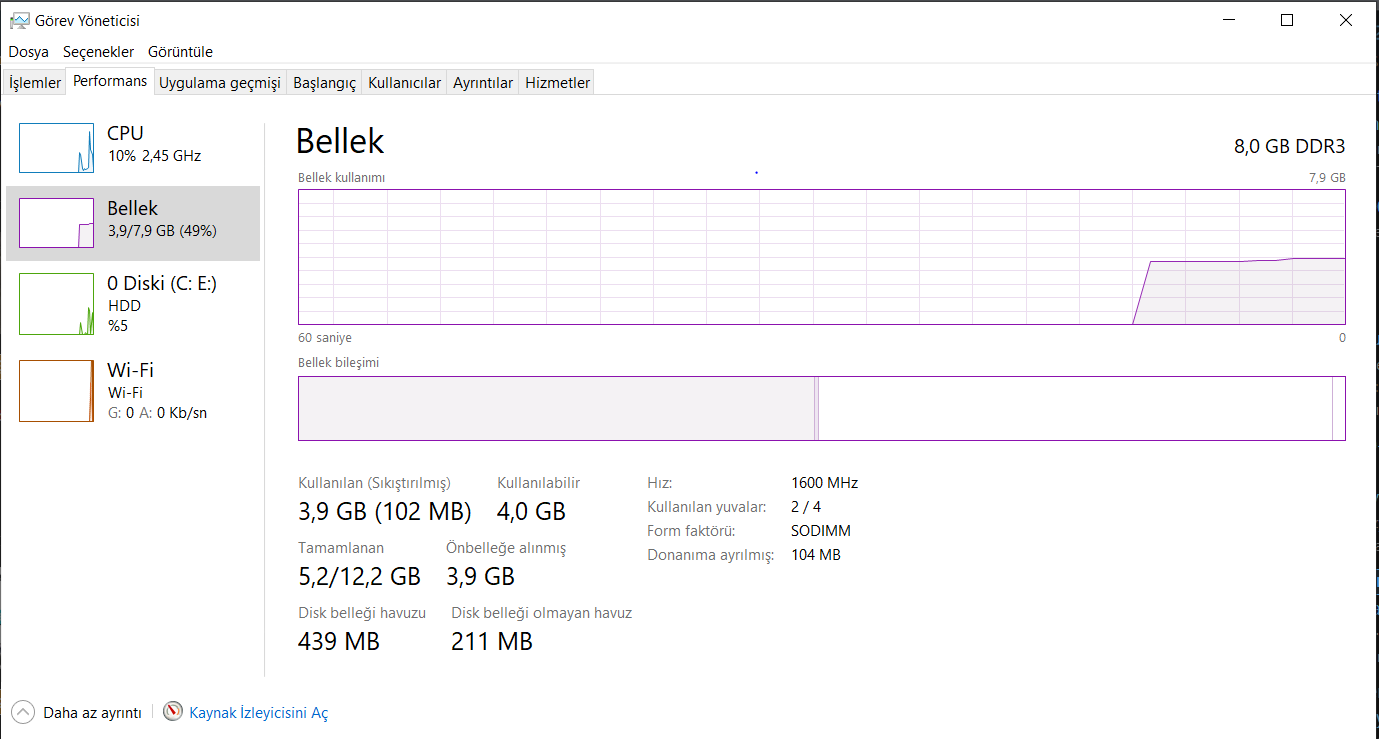Open the Görüntüle menu
Viewport: 1379px width, 739px height.
180,52
